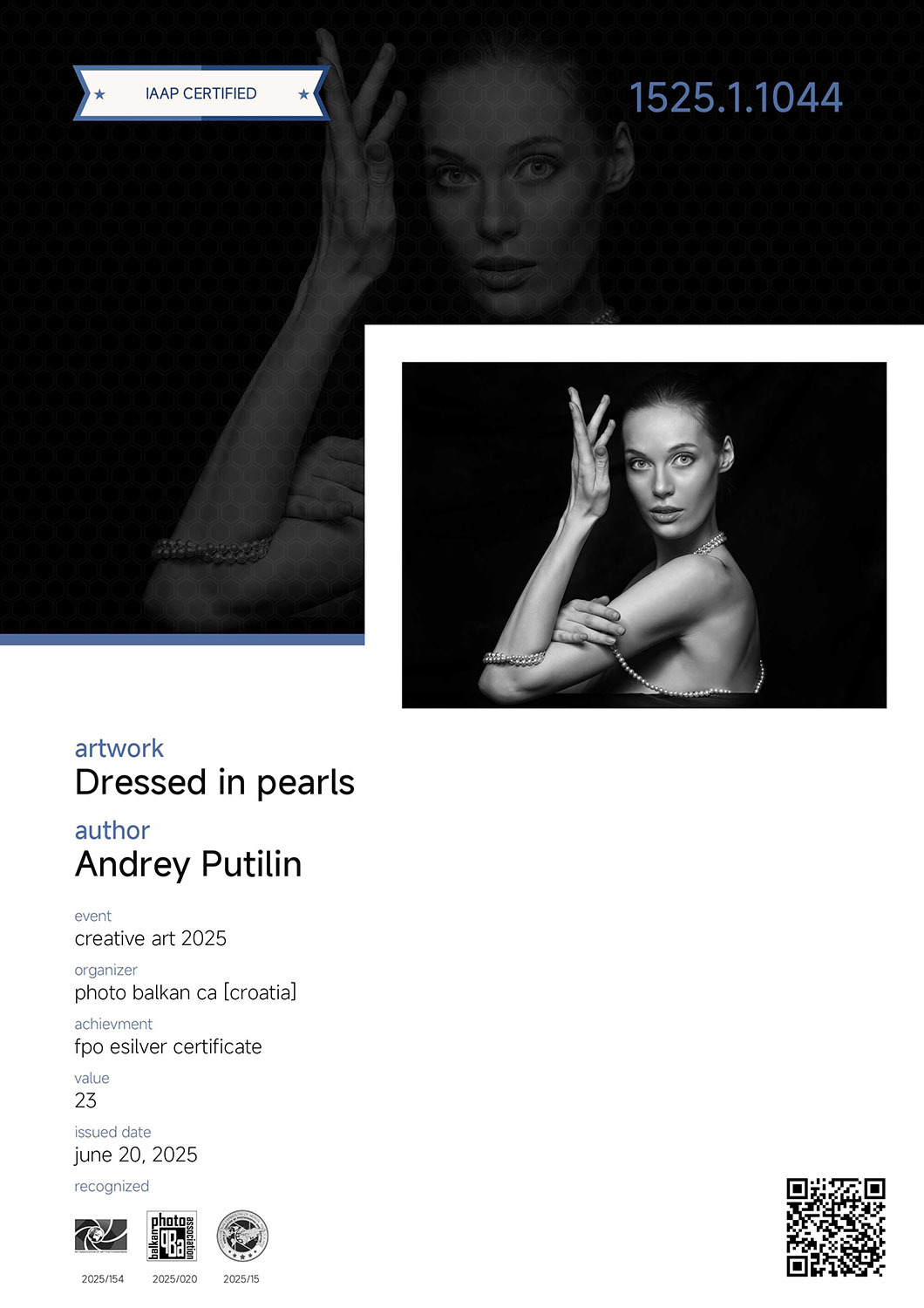Click the Balkan Photo Association logo
Screen dimensions: 924x1308
[172, 1236]
